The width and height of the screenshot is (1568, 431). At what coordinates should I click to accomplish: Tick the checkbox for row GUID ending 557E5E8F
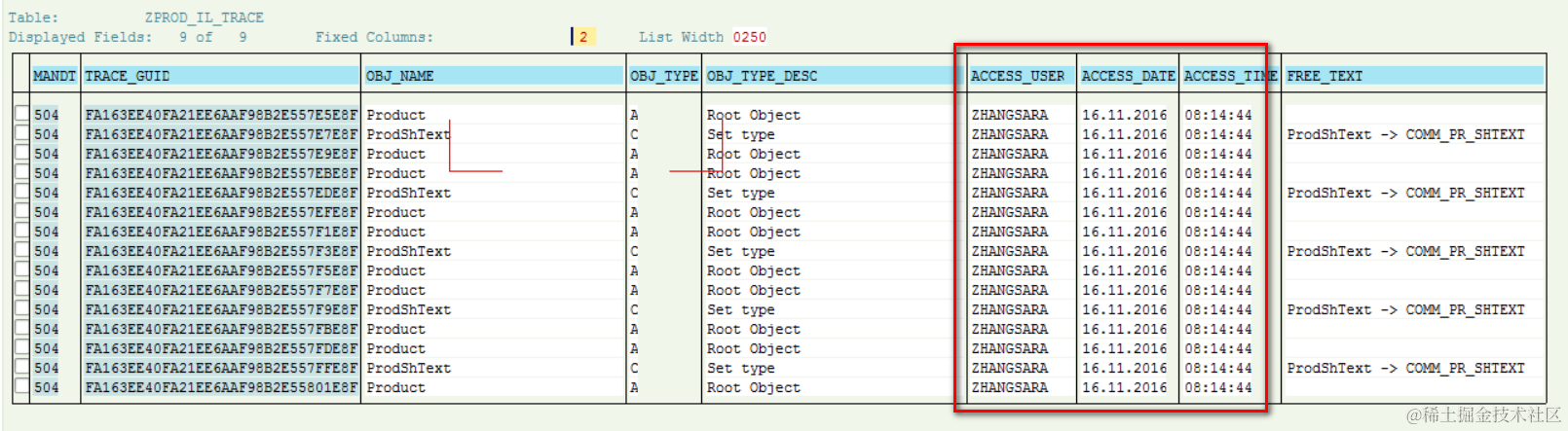pos(21,114)
